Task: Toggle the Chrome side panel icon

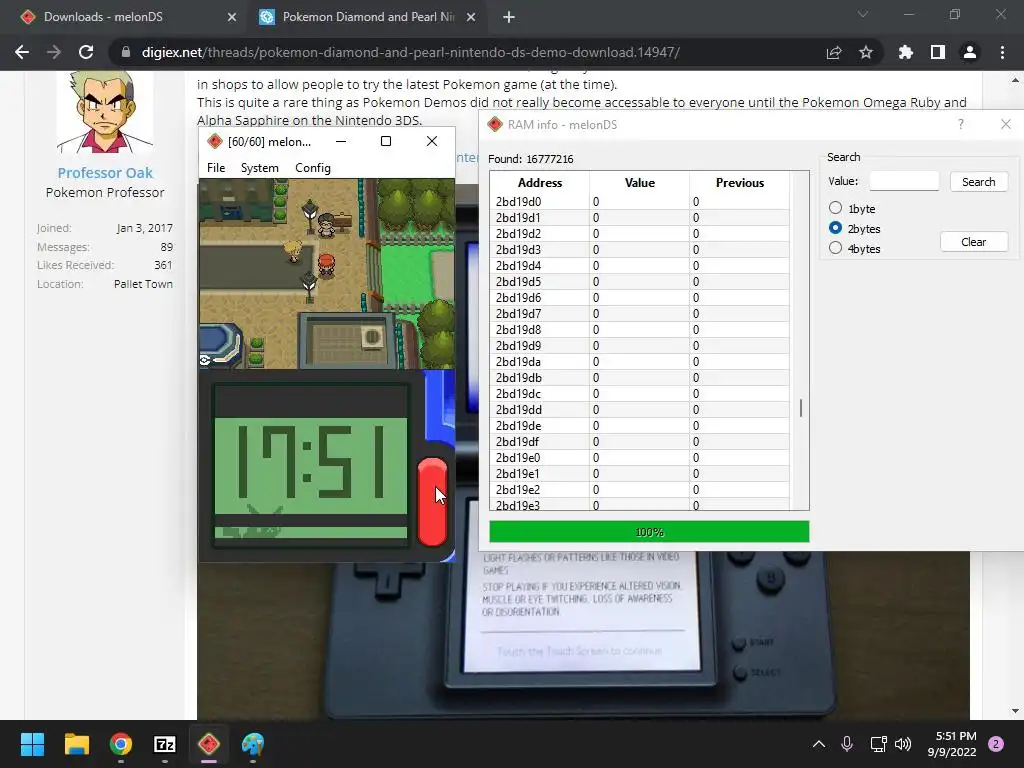Action: coord(938,52)
